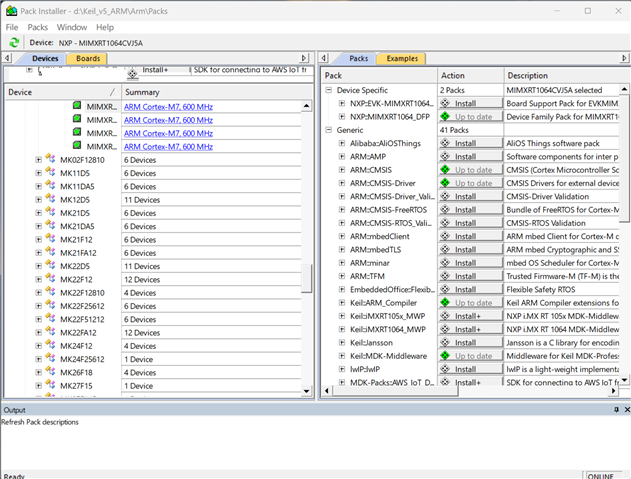This screenshot has width=631, height=479.
Task: Click Install+ for Keil::iMXRT105x_MWP
Action: click(470, 316)
